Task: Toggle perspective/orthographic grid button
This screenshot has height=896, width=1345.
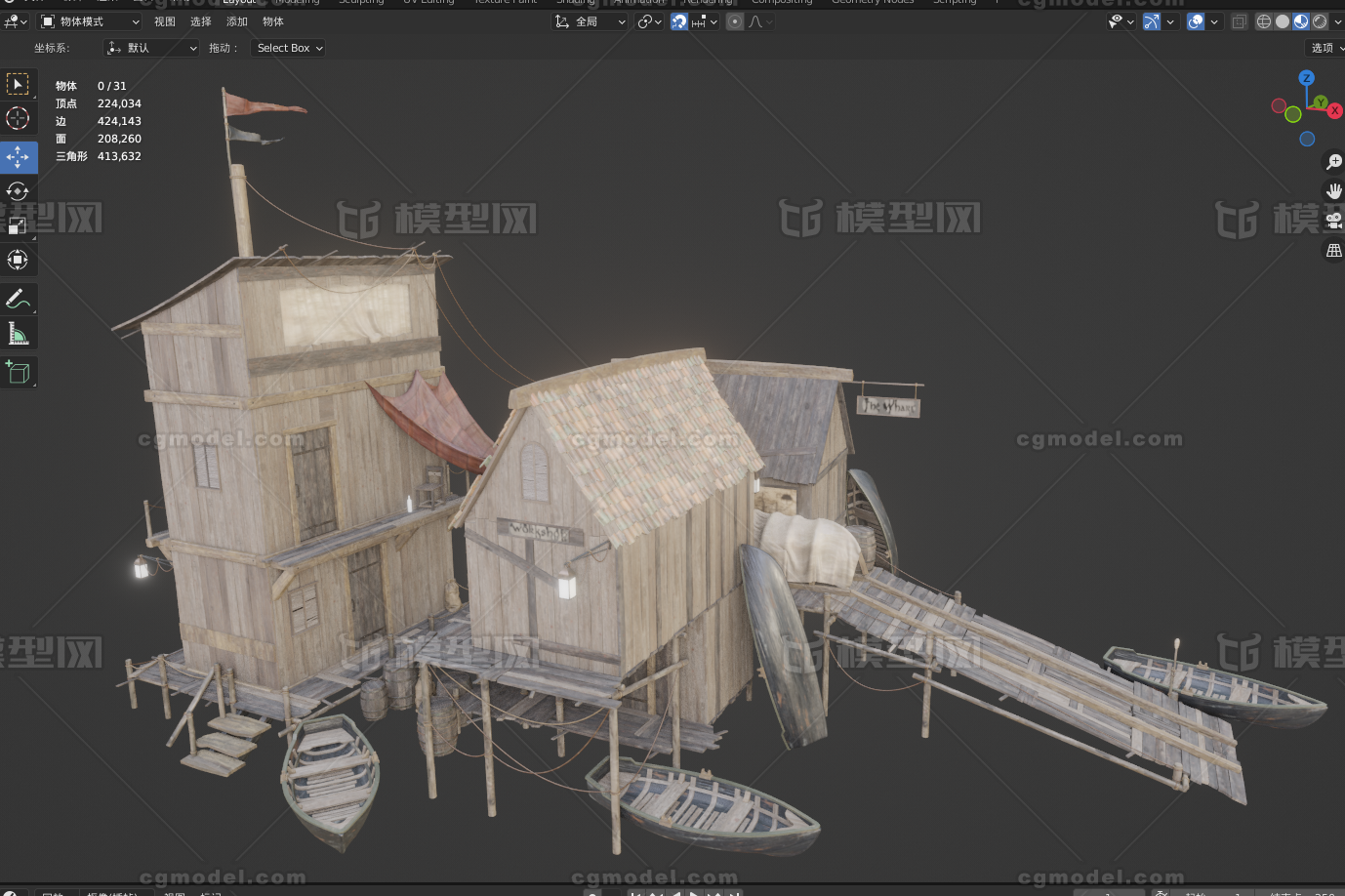Action: tap(1333, 251)
